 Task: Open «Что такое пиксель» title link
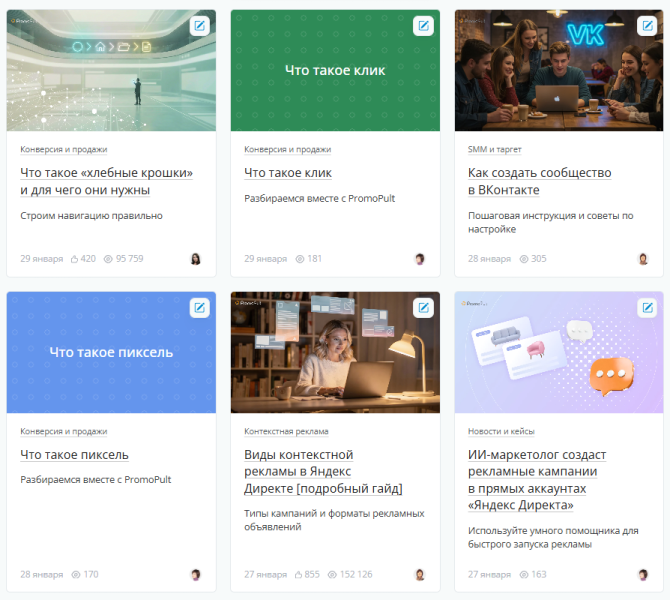tap(74, 455)
